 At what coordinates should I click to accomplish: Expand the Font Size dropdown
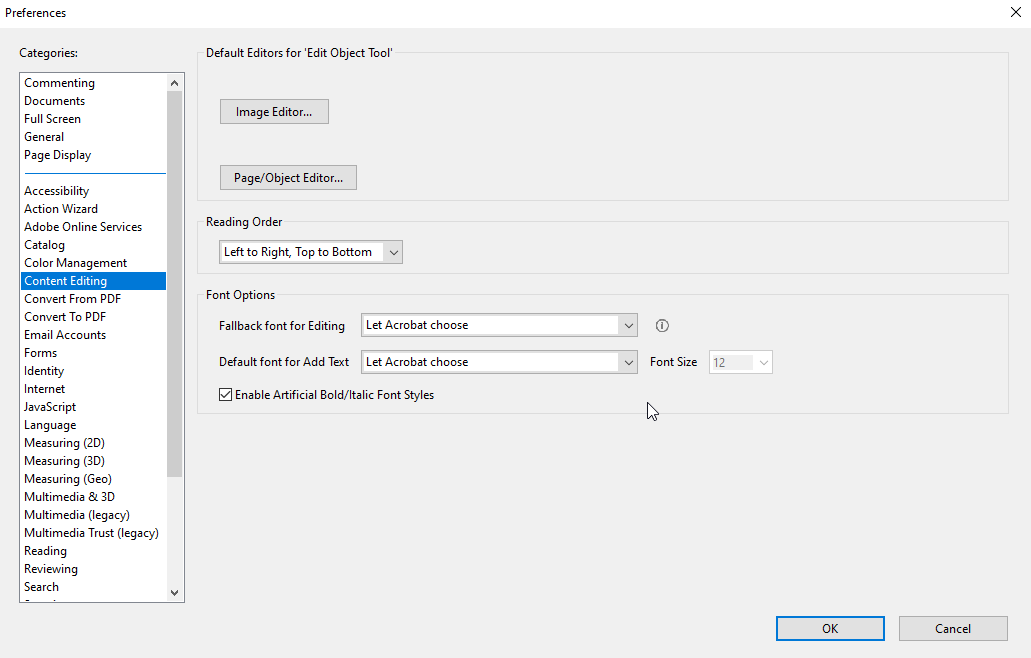[x=761, y=361]
